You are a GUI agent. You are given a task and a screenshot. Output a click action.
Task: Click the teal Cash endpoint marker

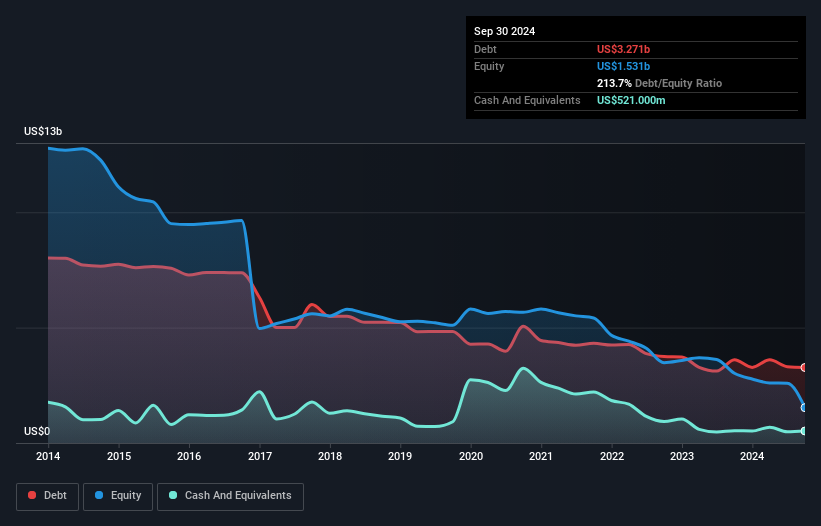pos(804,431)
